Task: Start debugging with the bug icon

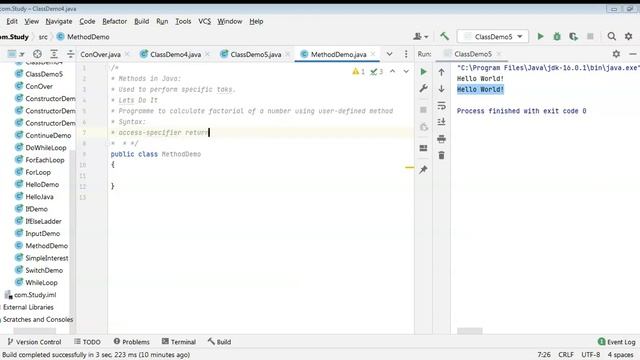Action: pyautogui.click(x=557, y=36)
